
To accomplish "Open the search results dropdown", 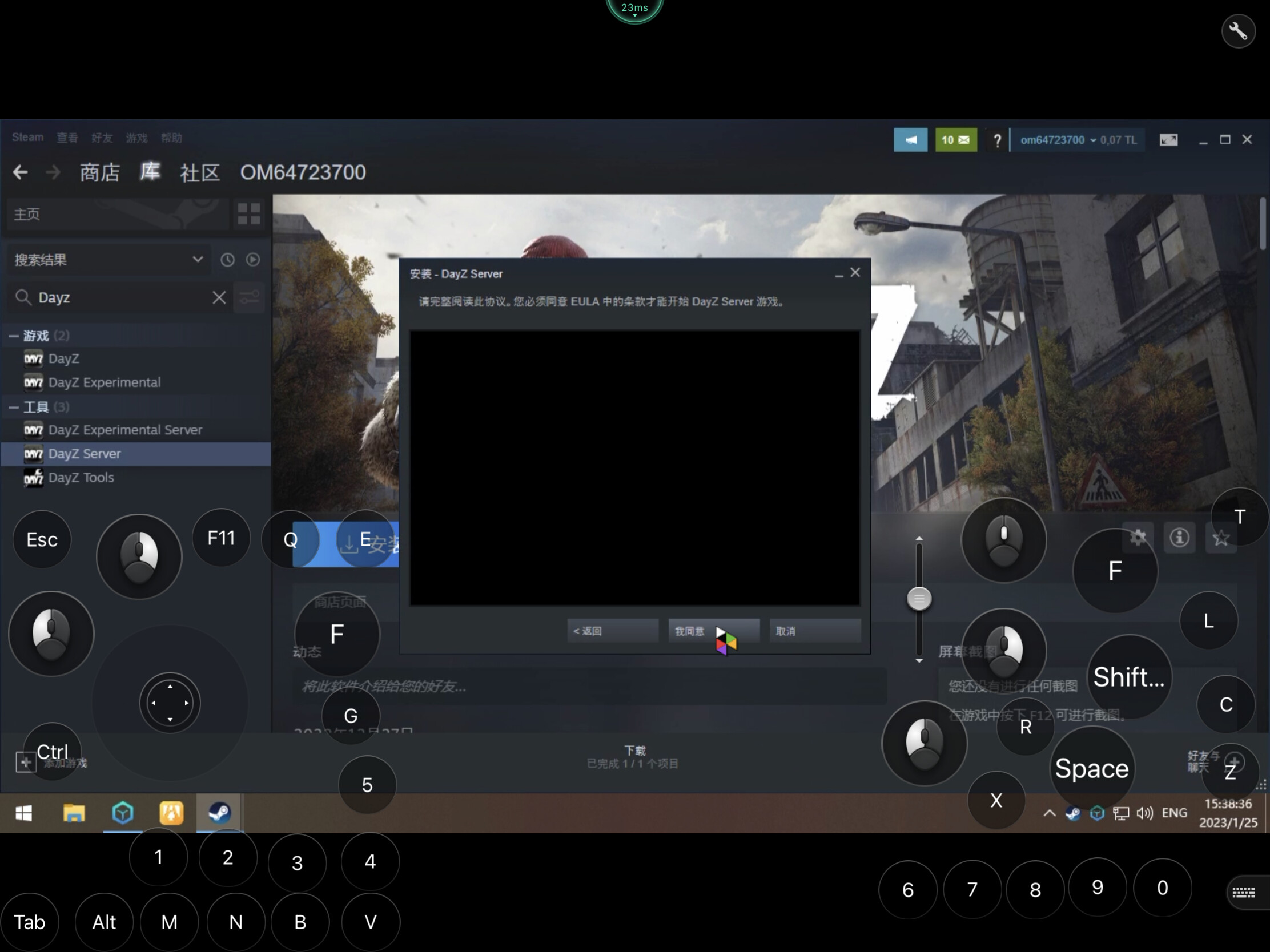I will click(108, 259).
